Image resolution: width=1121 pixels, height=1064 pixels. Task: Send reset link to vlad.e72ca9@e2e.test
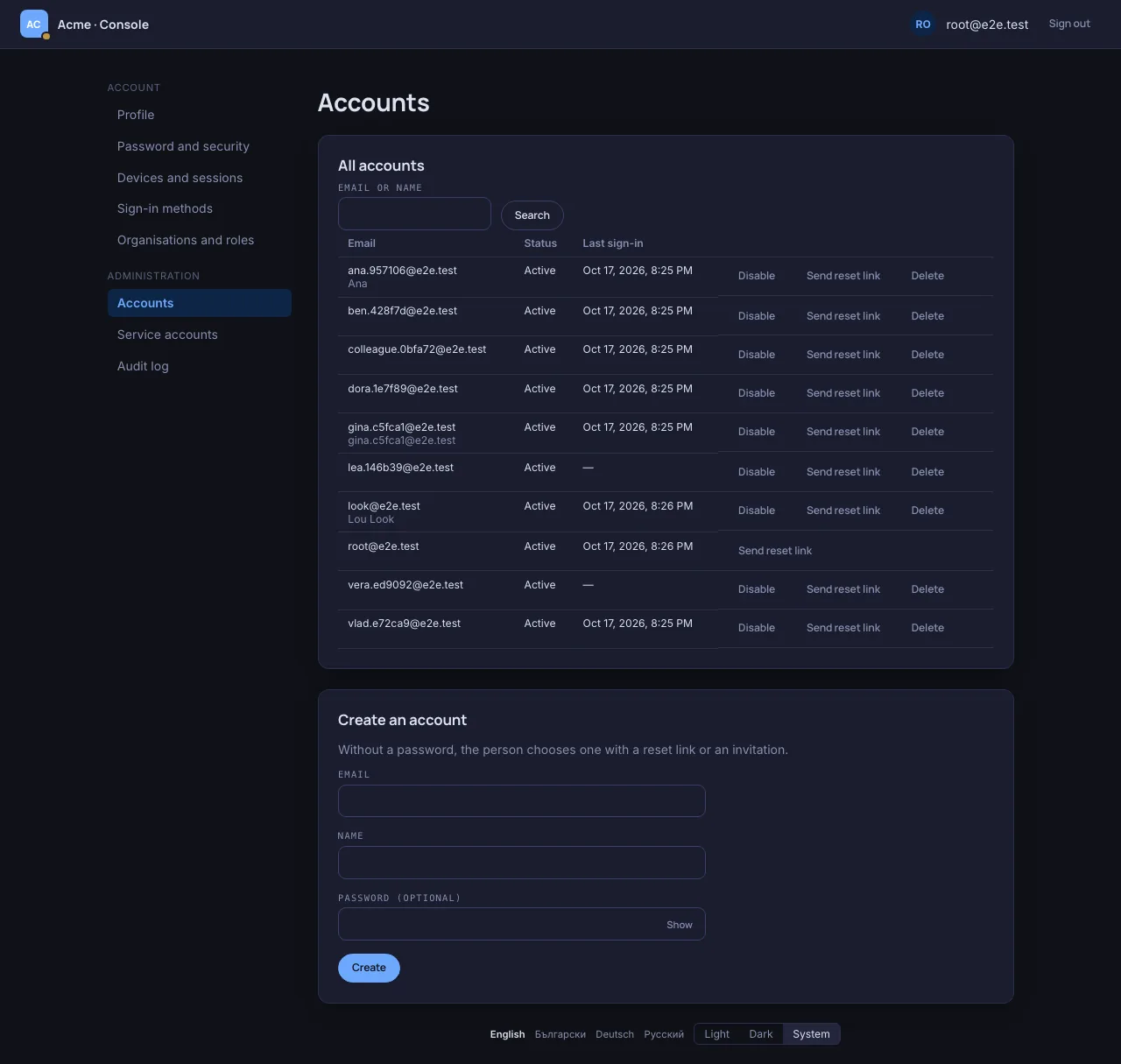pos(843,628)
